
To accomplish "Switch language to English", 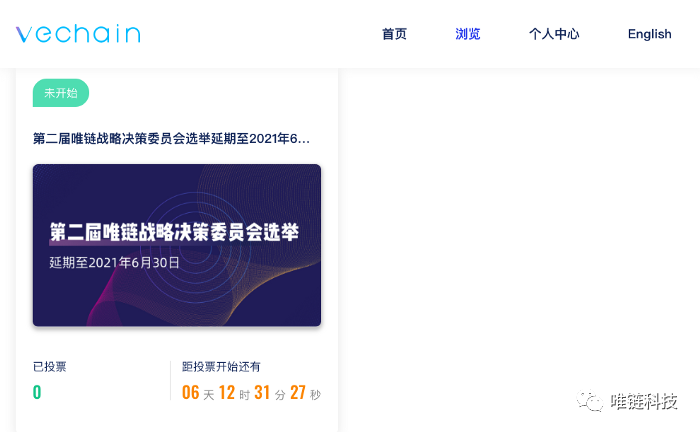I will pyautogui.click(x=650, y=34).
